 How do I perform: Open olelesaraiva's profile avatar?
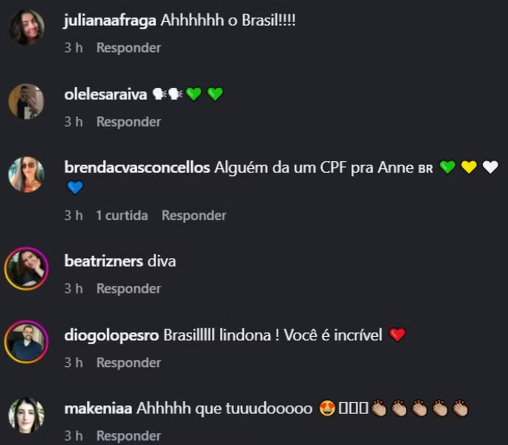(26, 101)
